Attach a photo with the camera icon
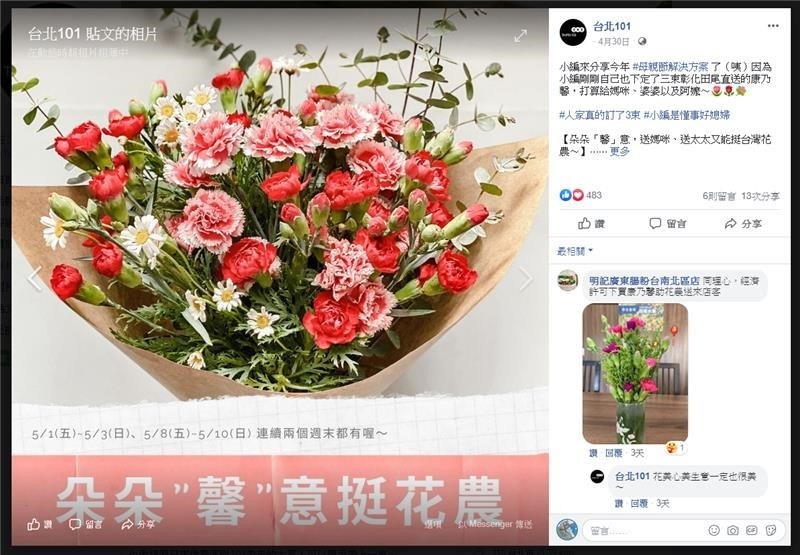This screenshot has width=800, height=555. coord(733,531)
